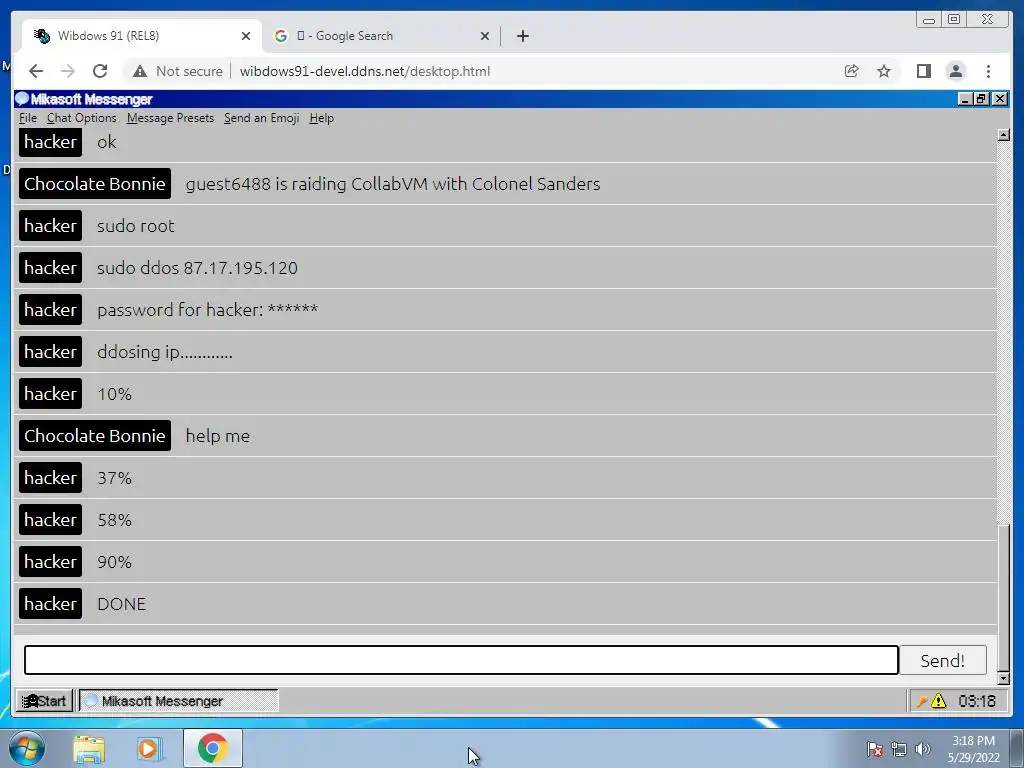Image resolution: width=1024 pixels, height=768 pixels.
Task: Minimize the Mikasoft Messenger window
Action: click(965, 99)
